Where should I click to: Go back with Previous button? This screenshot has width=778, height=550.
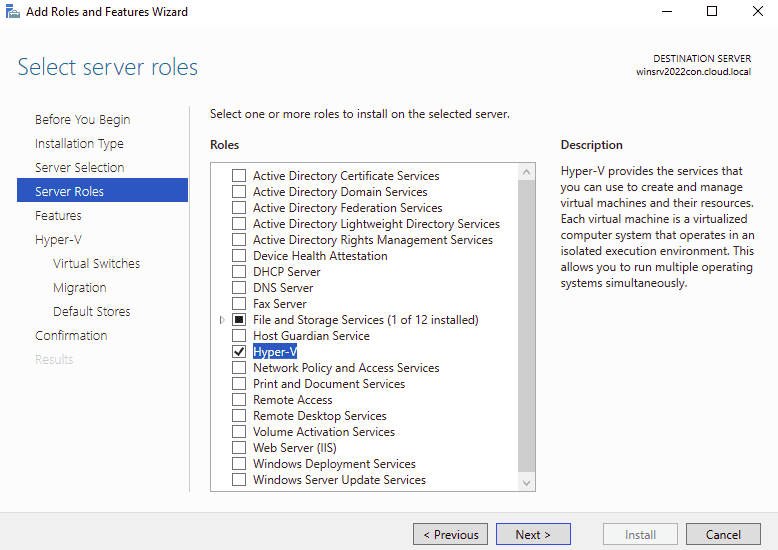[450, 534]
